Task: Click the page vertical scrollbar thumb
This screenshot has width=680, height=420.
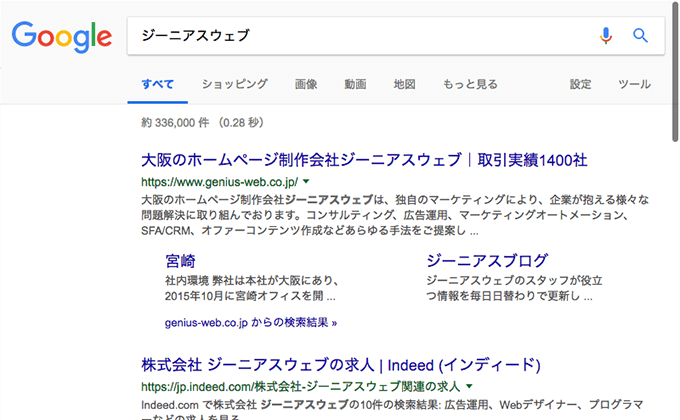Action: click(675, 72)
